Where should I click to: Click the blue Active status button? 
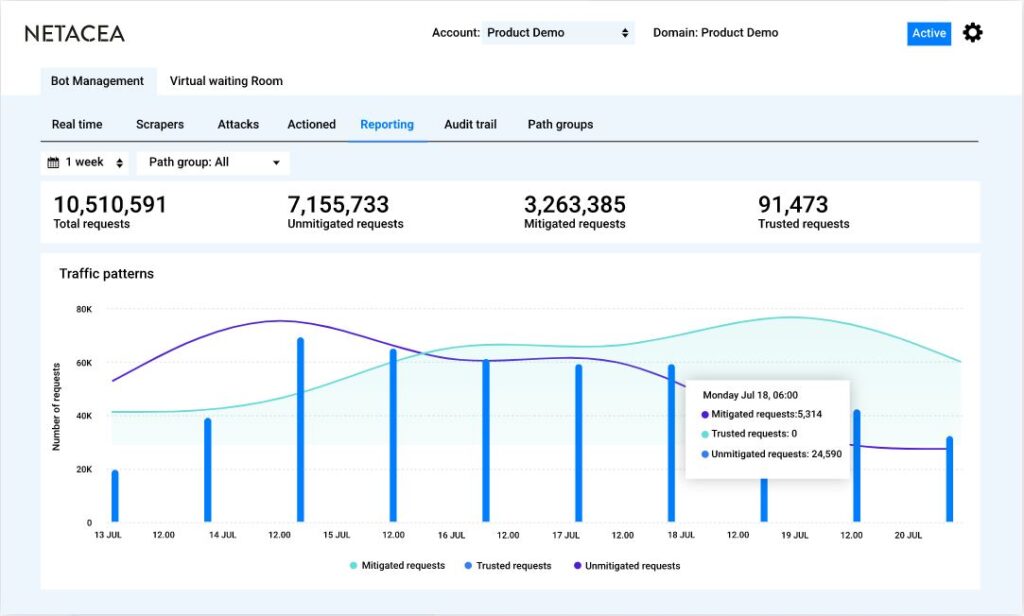pyautogui.click(x=928, y=33)
